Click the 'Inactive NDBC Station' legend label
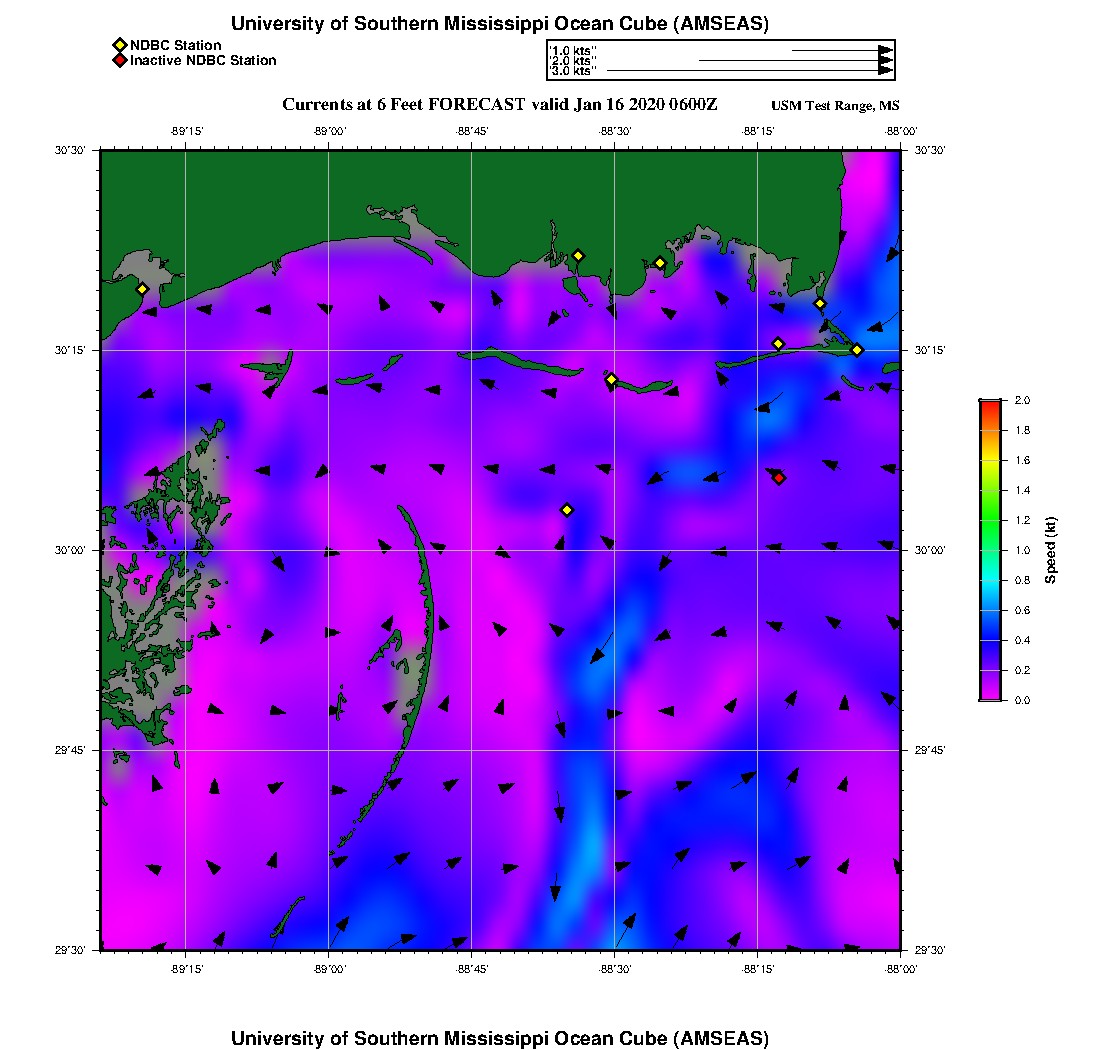Screen dimensions: 1100x1050 pos(203,61)
